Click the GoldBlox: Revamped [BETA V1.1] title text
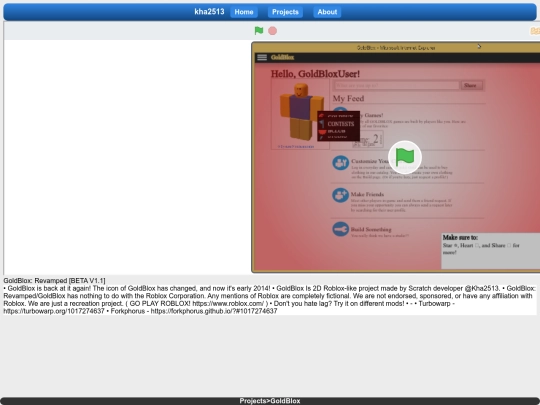The width and height of the screenshot is (540, 405). click(54, 281)
